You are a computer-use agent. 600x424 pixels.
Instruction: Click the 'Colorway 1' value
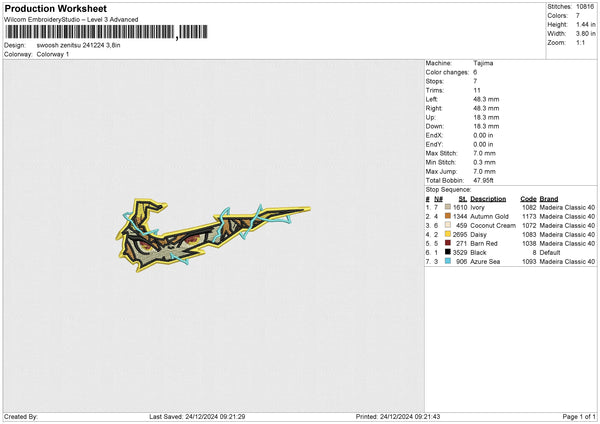coord(53,54)
